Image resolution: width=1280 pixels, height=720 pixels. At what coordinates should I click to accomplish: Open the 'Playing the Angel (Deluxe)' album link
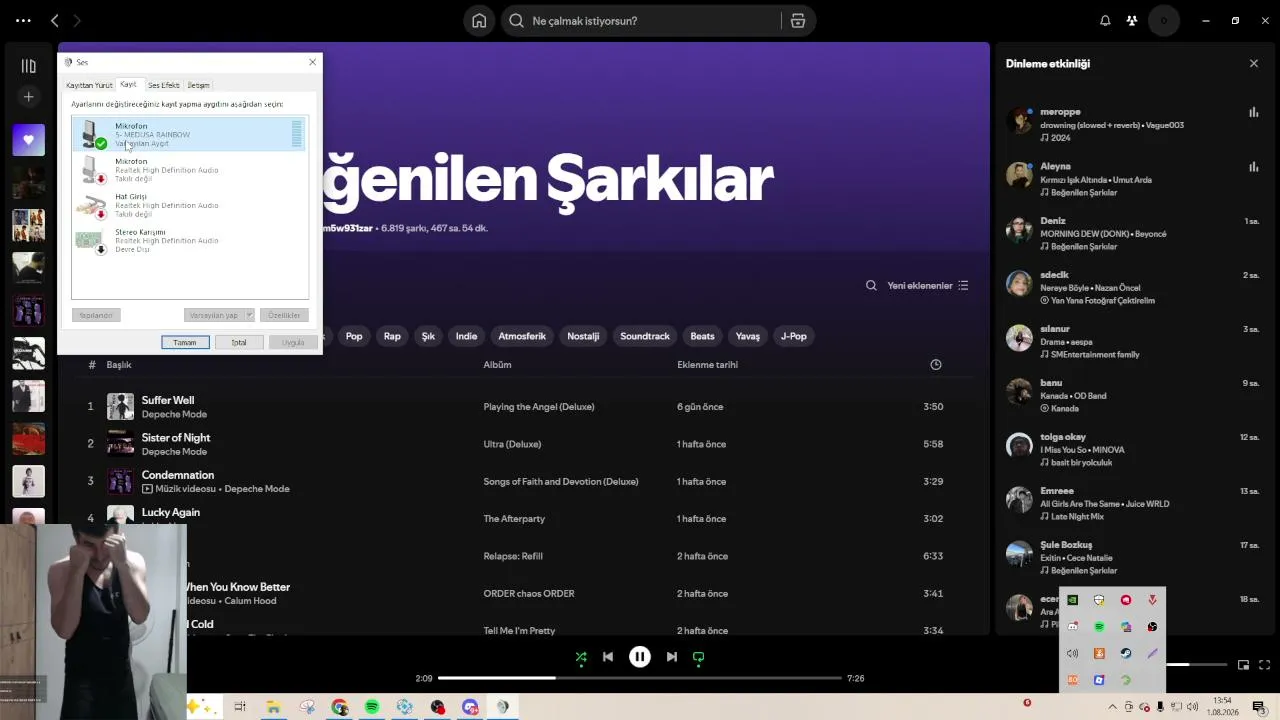pyautogui.click(x=539, y=407)
